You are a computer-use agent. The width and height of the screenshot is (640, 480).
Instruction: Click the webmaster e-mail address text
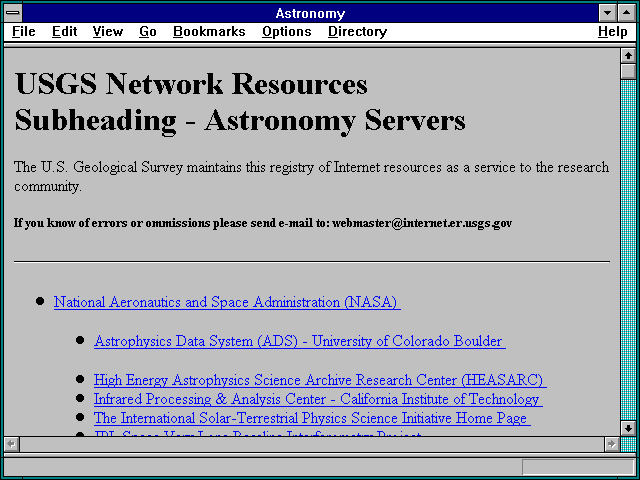click(x=422, y=223)
